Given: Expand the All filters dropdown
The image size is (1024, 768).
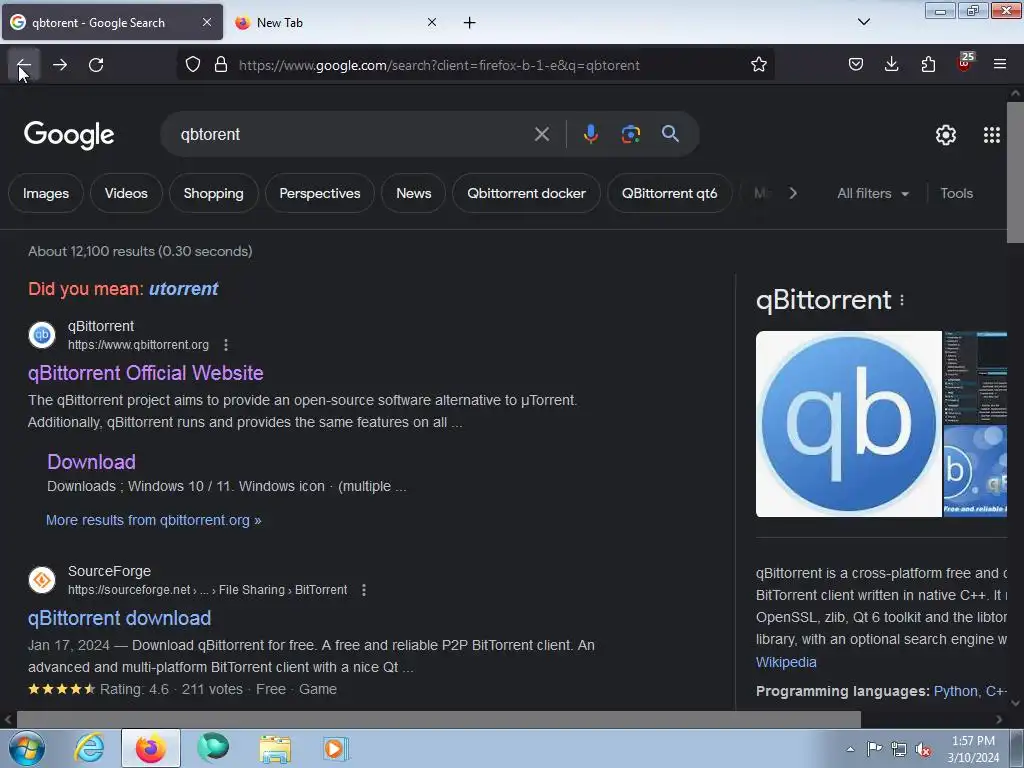Looking at the screenshot, I should [872, 193].
